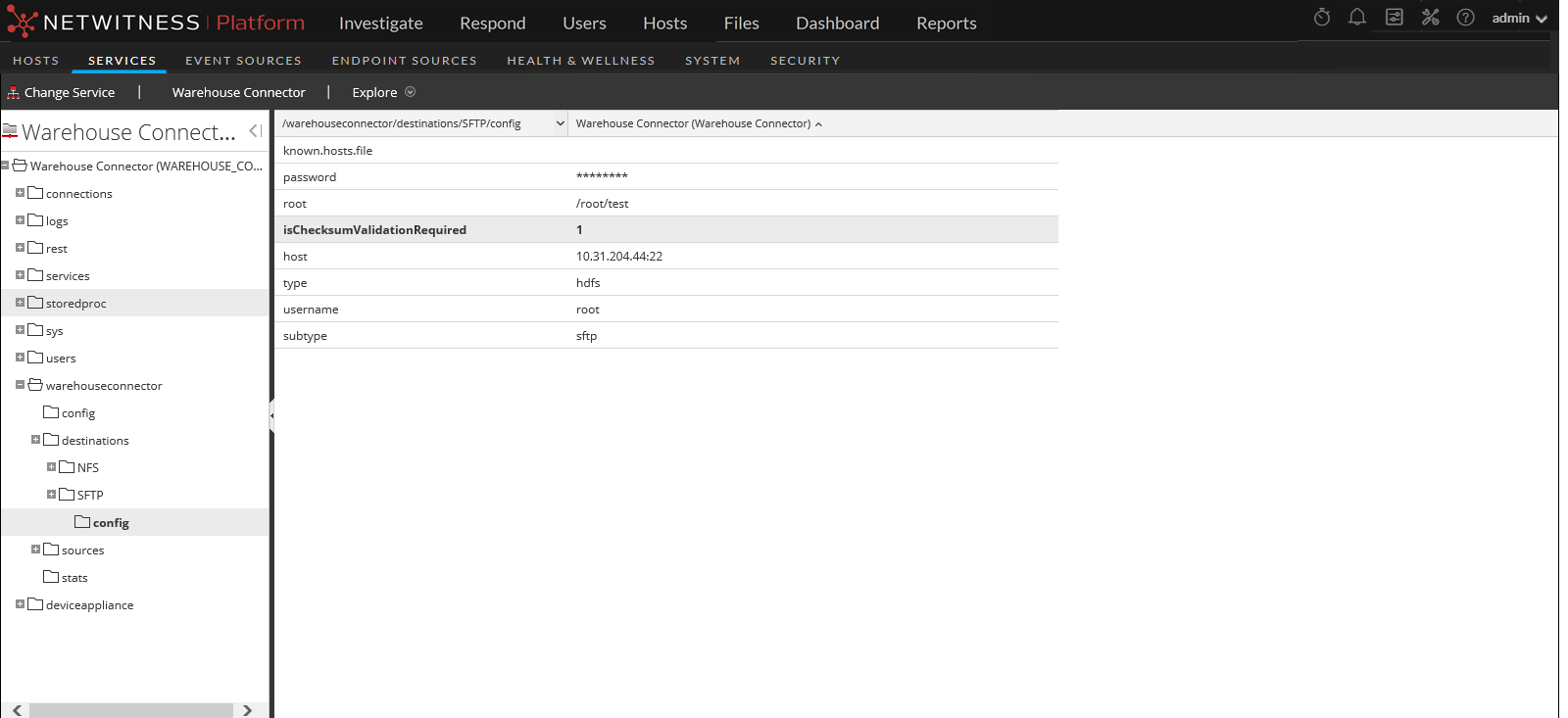Open the path dropdown for /warehouseconnector/destinations/SFTP/config
This screenshot has height=718, width=1568.
click(561, 123)
